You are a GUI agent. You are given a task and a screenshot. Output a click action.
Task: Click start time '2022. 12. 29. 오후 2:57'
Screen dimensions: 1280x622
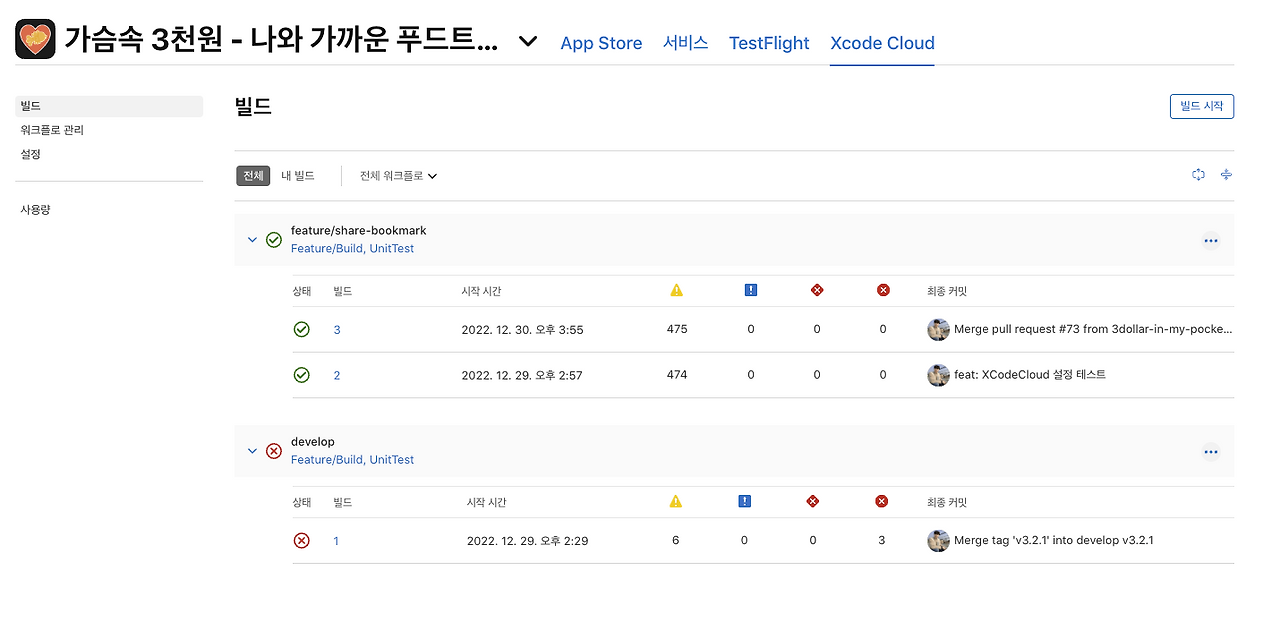point(522,375)
